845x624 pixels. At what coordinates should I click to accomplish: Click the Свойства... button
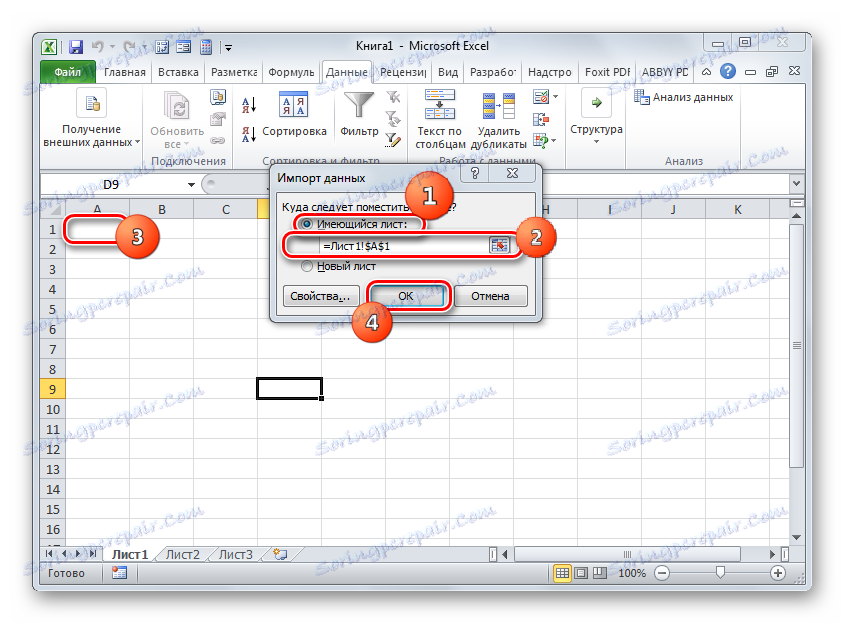coord(320,296)
